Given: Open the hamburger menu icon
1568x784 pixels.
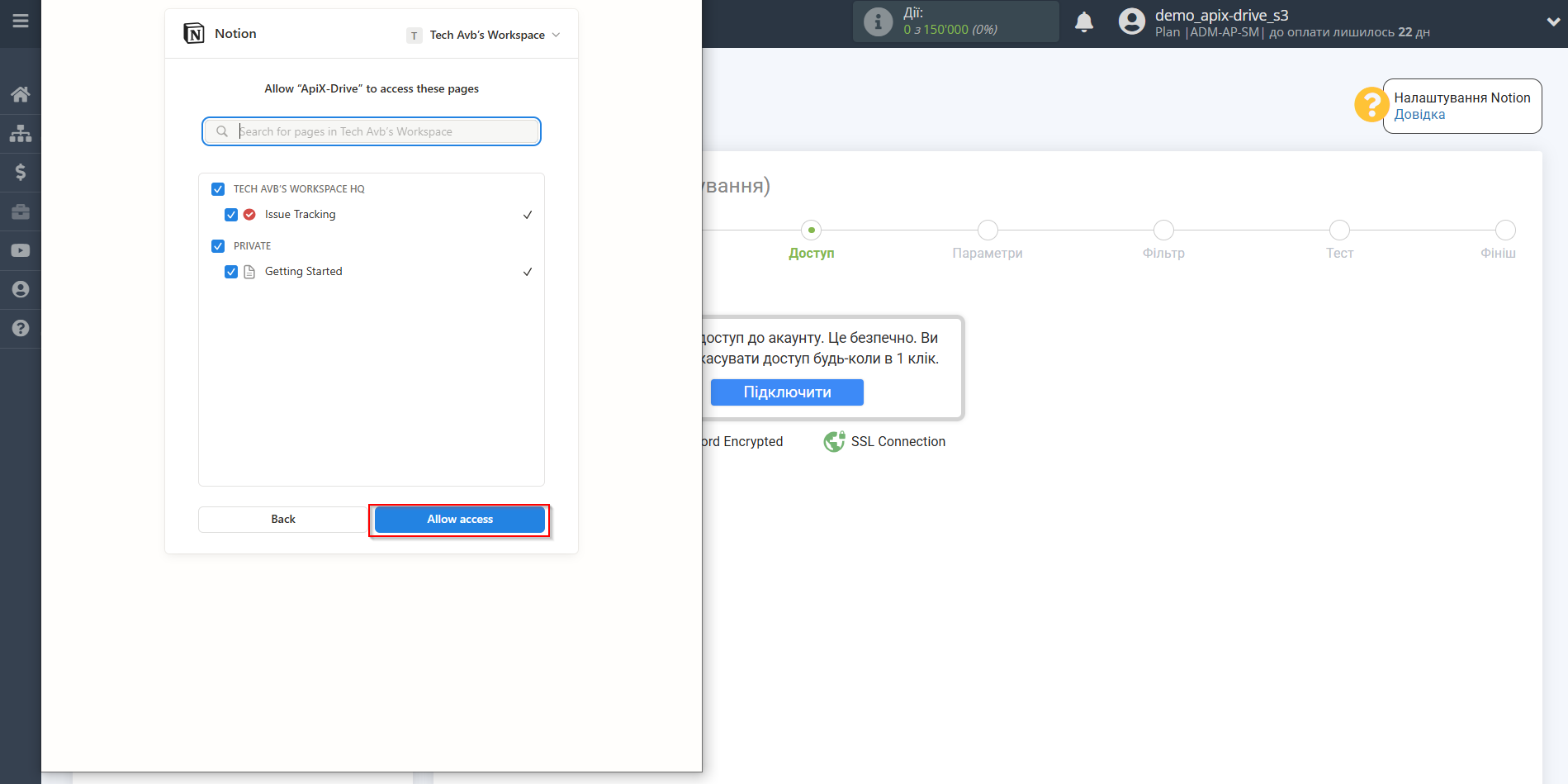Looking at the screenshot, I should tap(21, 21).
